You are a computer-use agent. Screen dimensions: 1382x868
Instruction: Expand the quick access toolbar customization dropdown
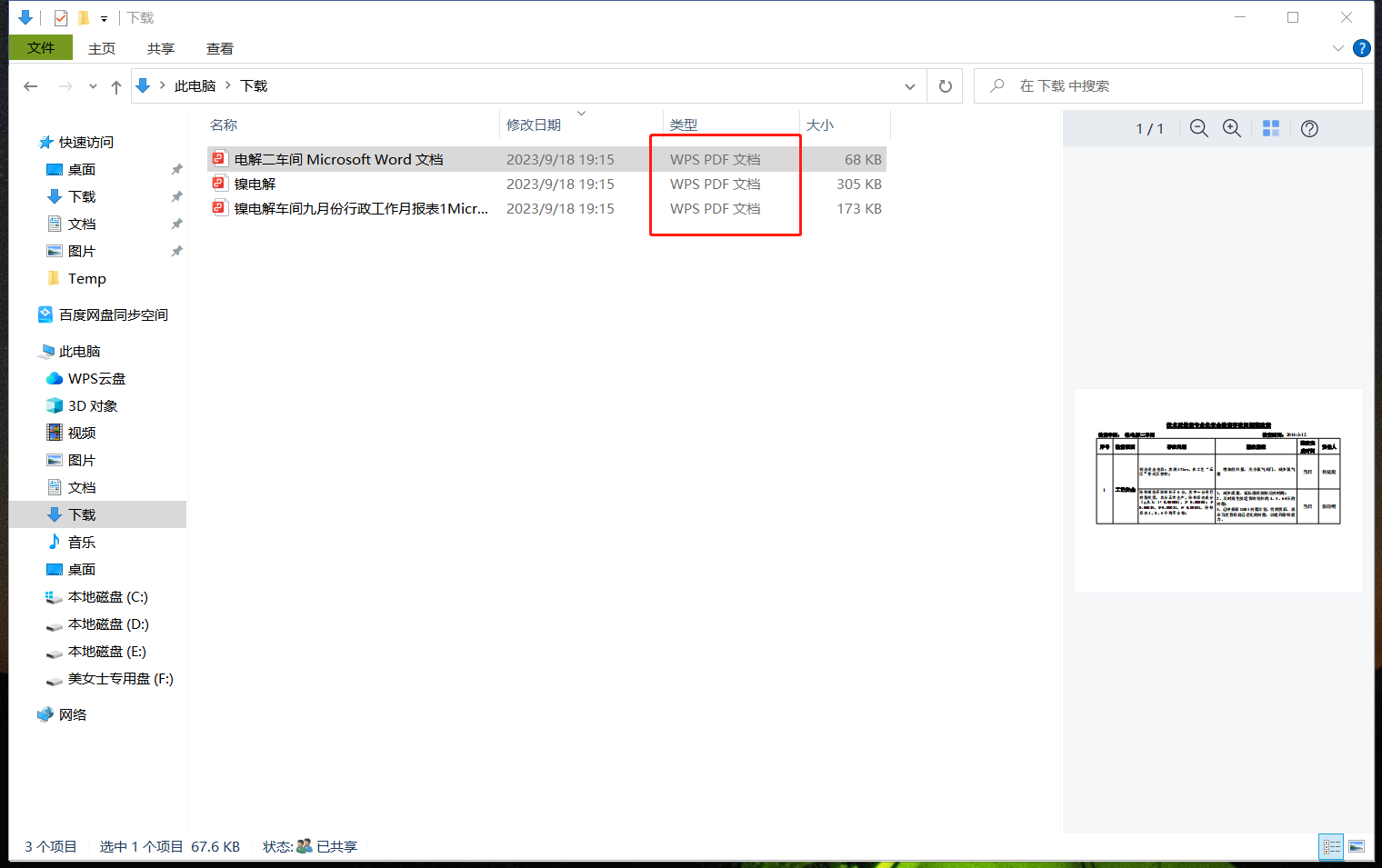[x=103, y=17]
